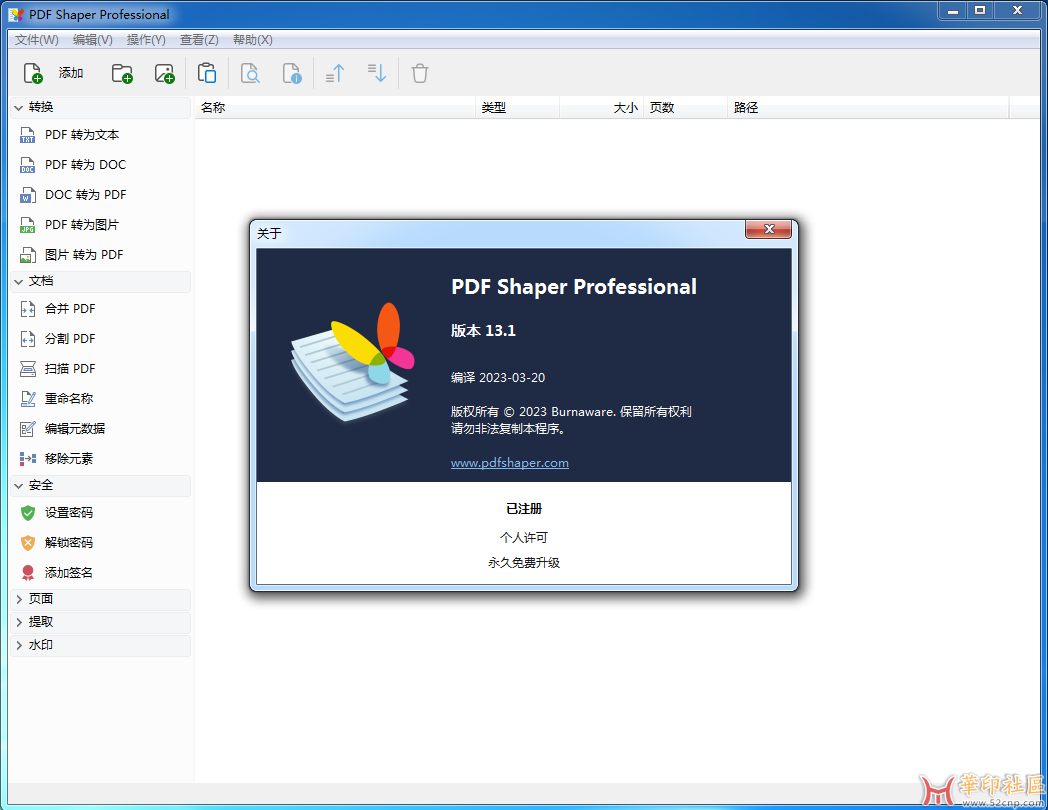The width and height of the screenshot is (1048, 810).
Task: Click the 永久免费升级 text
Action: [x=524, y=563]
